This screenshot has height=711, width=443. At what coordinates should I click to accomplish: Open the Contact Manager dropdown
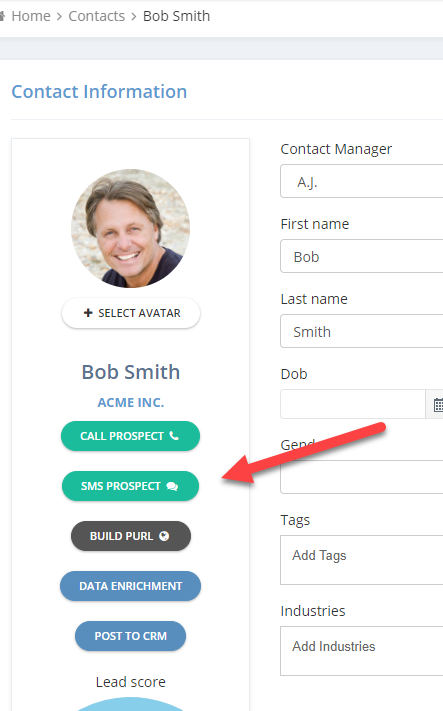click(361, 181)
